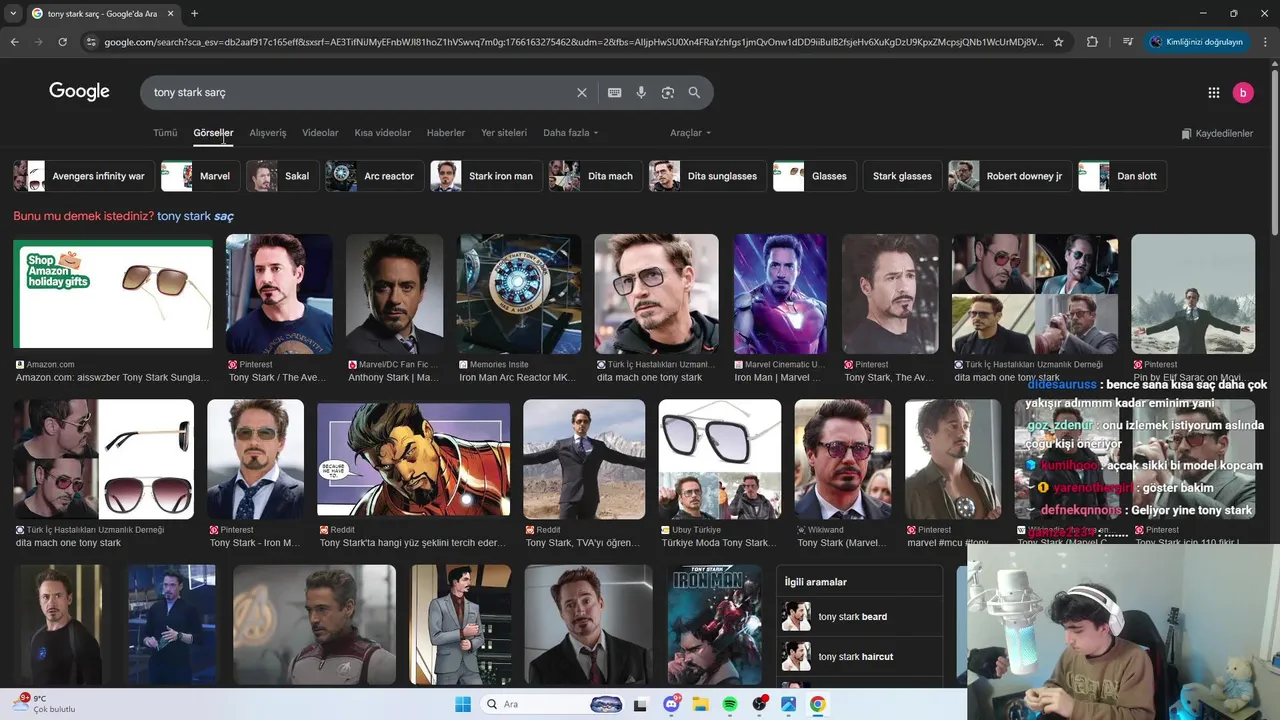
Task: Open a new Chrome tab
Action: point(194,13)
